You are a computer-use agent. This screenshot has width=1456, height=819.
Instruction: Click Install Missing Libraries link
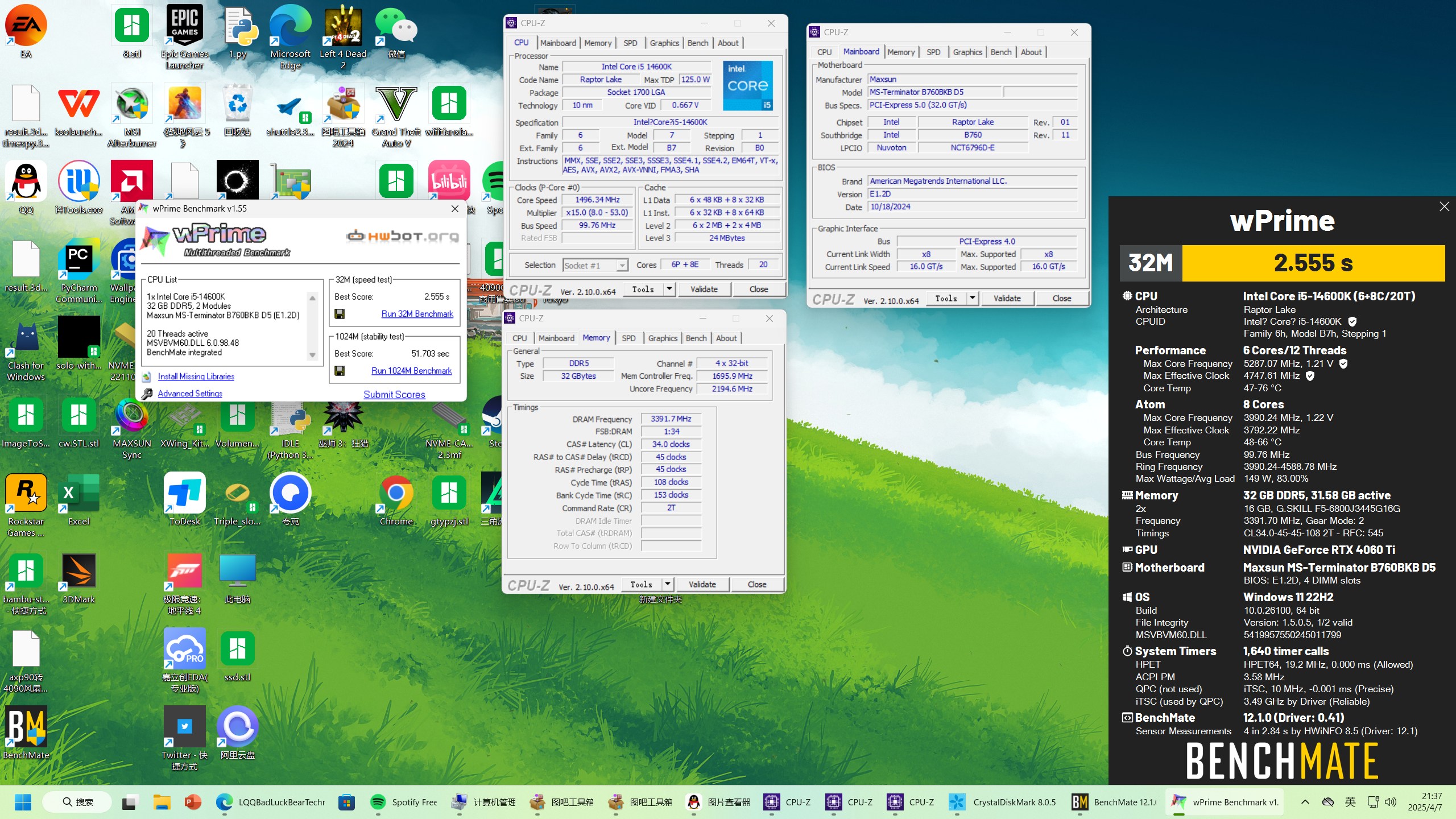pyautogui.click(x=196, y=377)
